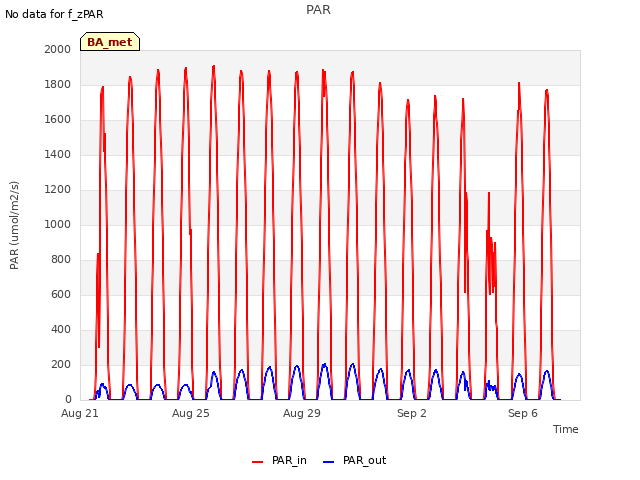Click the Time x-axis title
Image resolution: width=640 pixels, height=480 pixels.
[566, 429]
